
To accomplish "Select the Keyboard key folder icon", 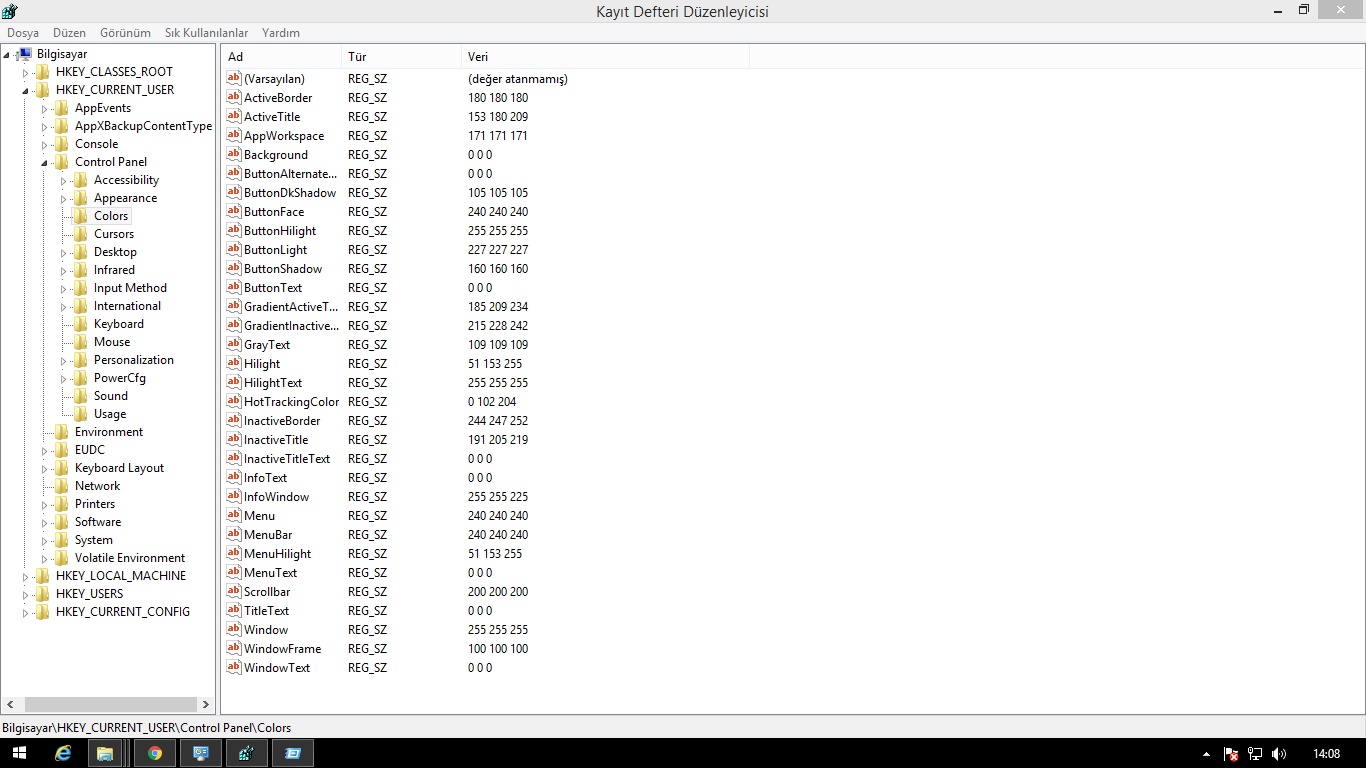I will pos(81,324).
